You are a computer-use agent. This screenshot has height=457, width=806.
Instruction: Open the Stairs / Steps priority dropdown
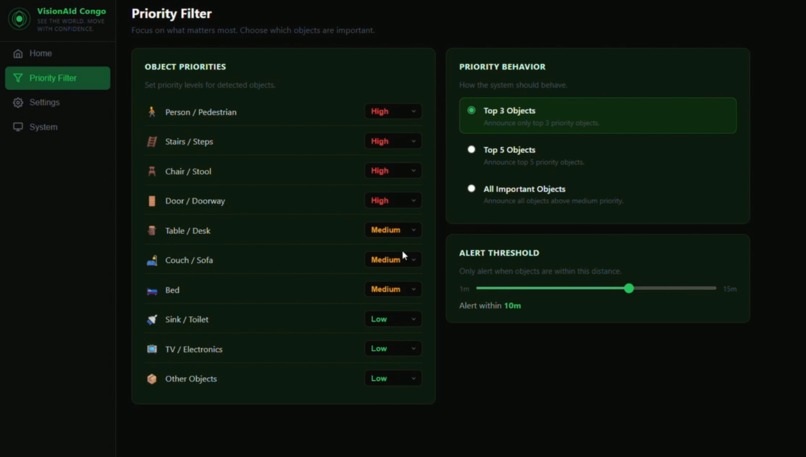[x=393, y=141]
